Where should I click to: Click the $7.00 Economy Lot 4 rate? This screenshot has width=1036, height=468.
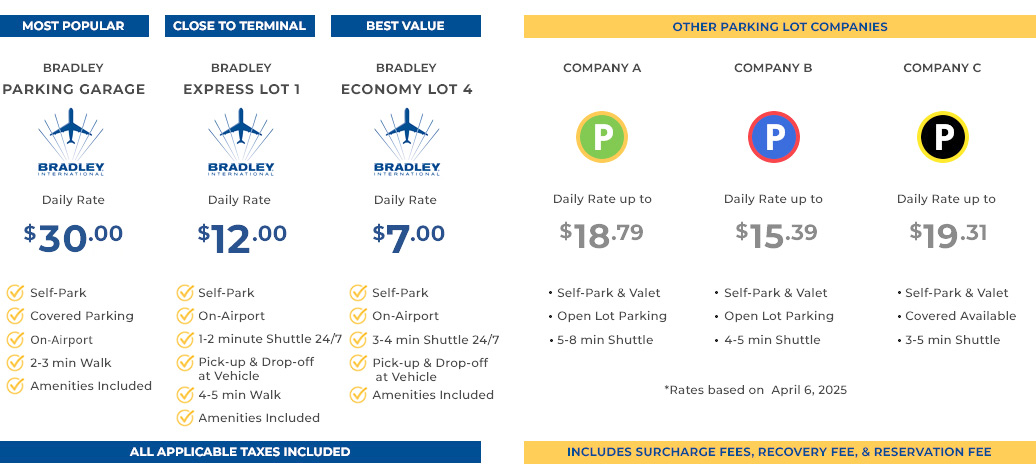408,237
